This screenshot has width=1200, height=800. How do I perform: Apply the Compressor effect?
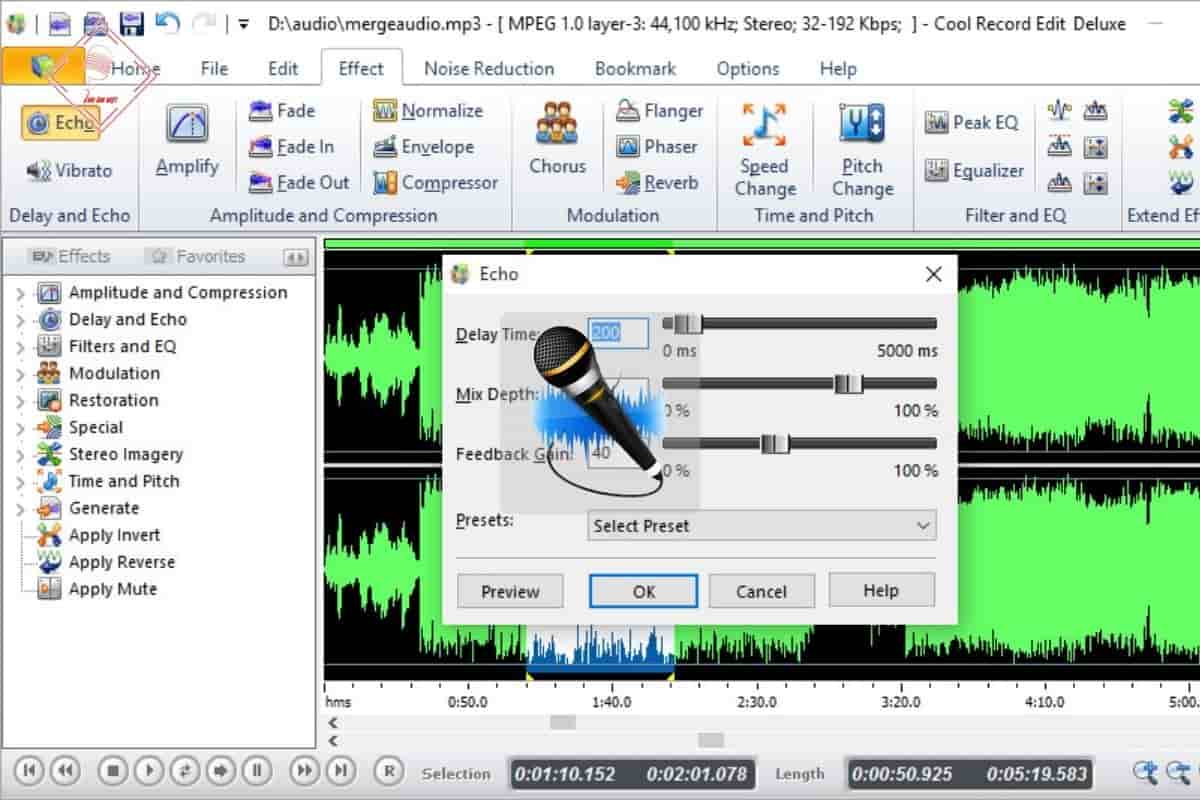436,183
